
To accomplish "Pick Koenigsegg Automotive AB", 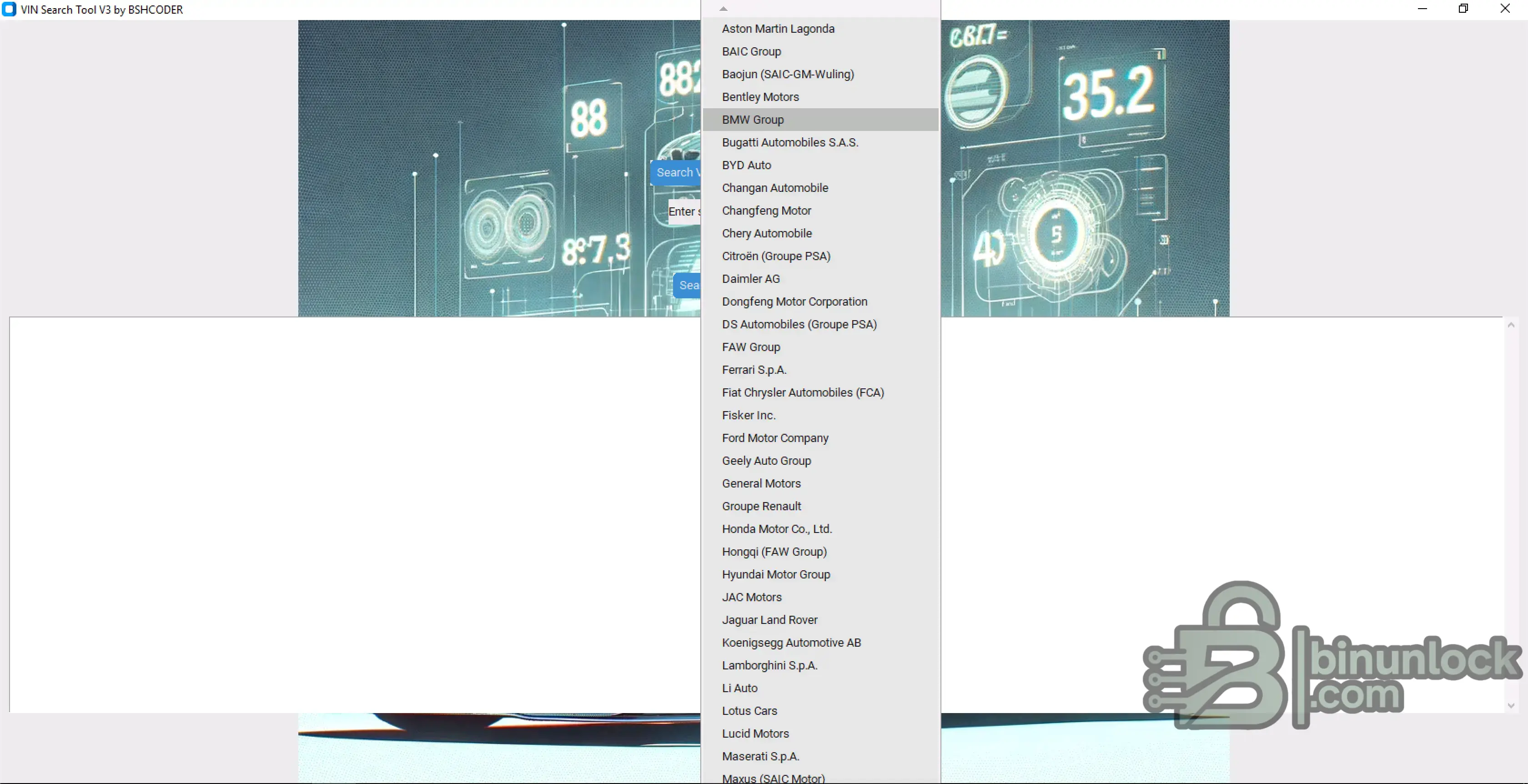I will 820,642.
